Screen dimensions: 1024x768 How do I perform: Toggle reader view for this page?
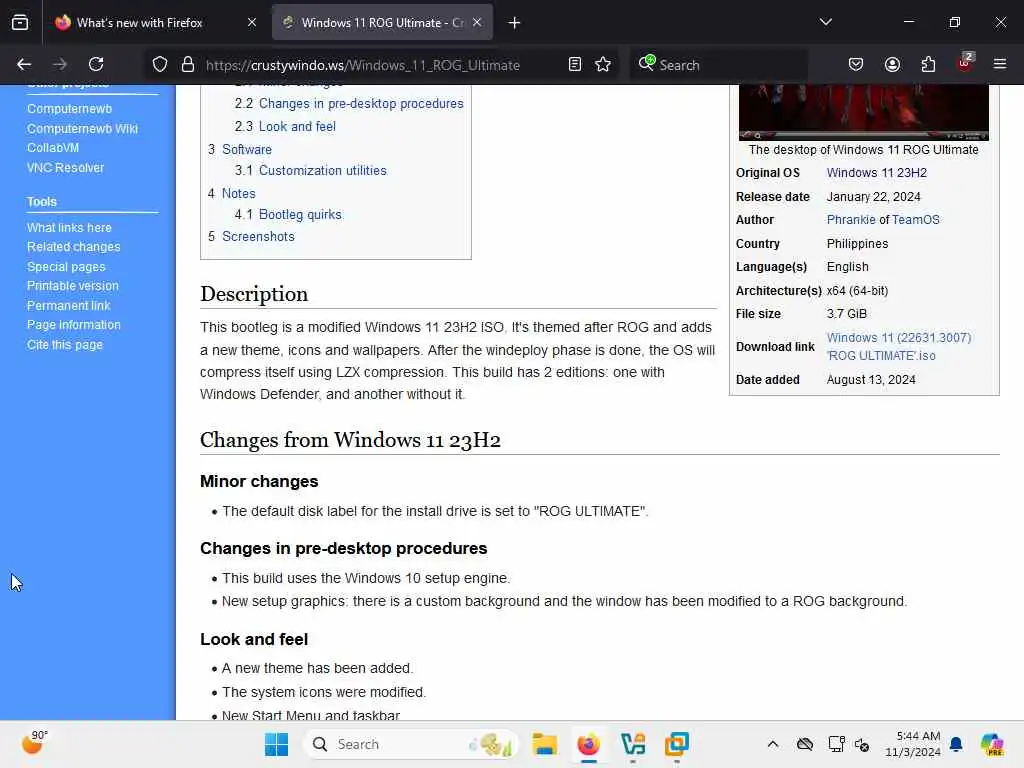(575, 64)
